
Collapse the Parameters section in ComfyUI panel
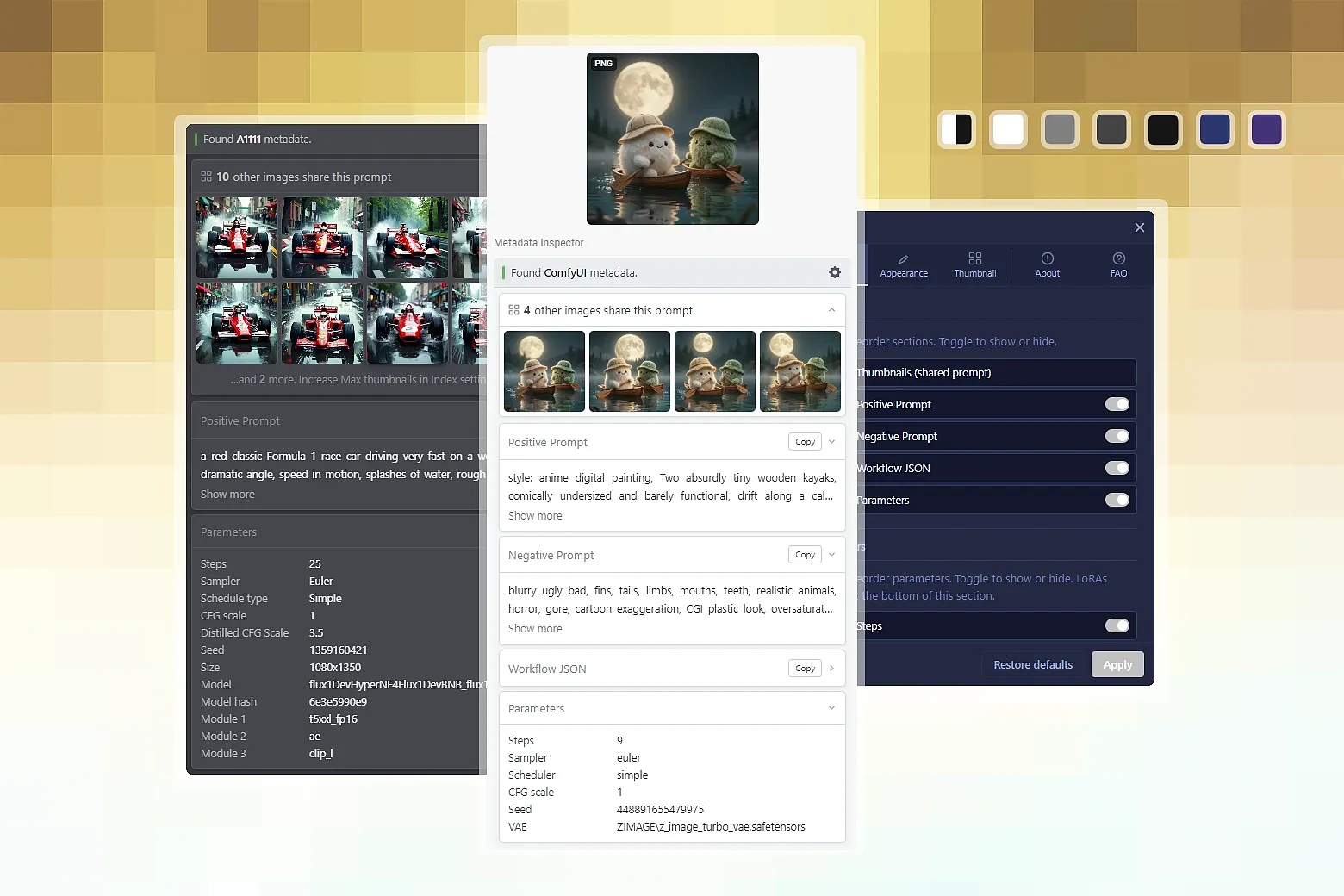[x=831, y=708]
